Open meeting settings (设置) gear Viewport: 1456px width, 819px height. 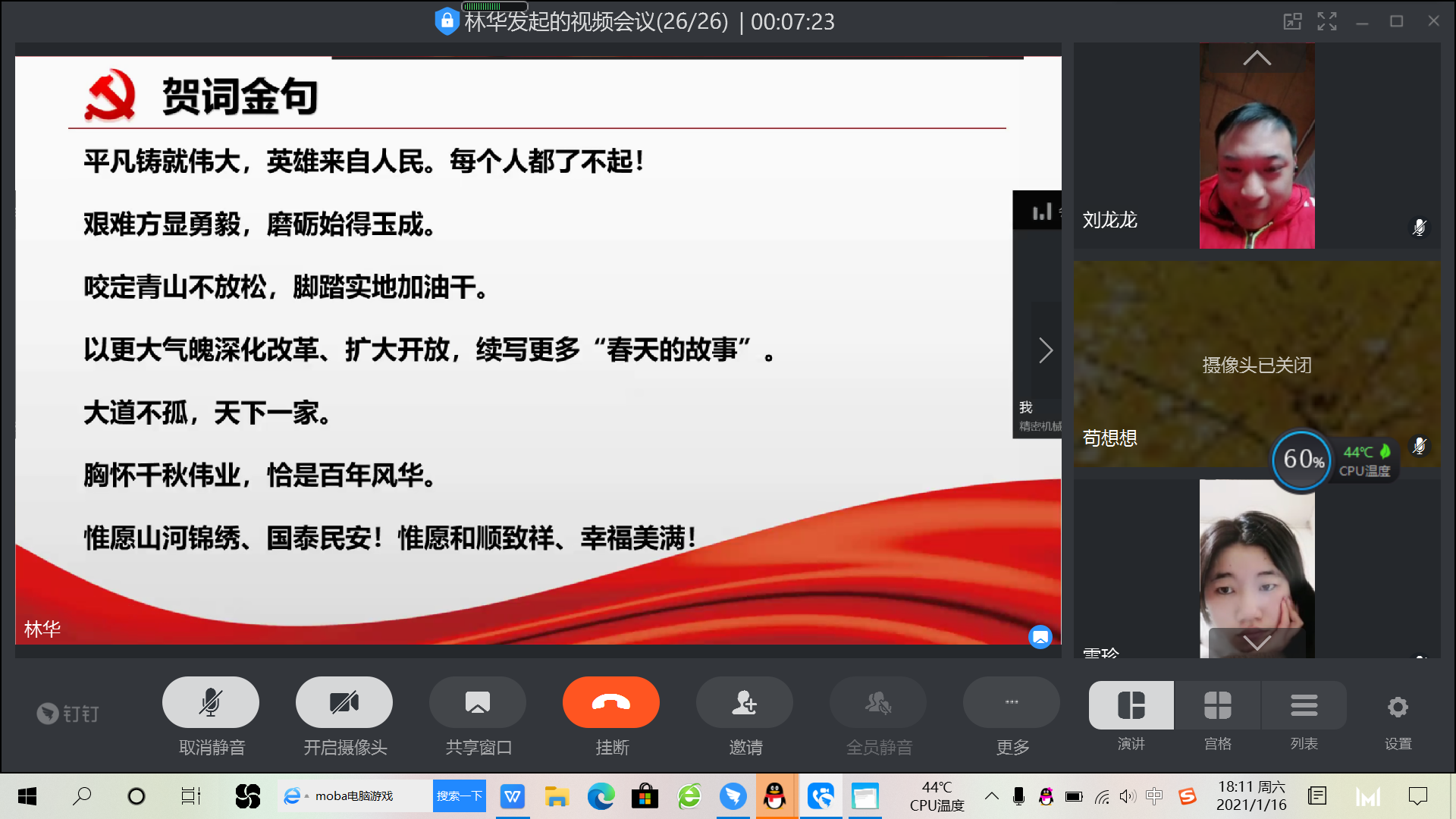click(1397, 708)
